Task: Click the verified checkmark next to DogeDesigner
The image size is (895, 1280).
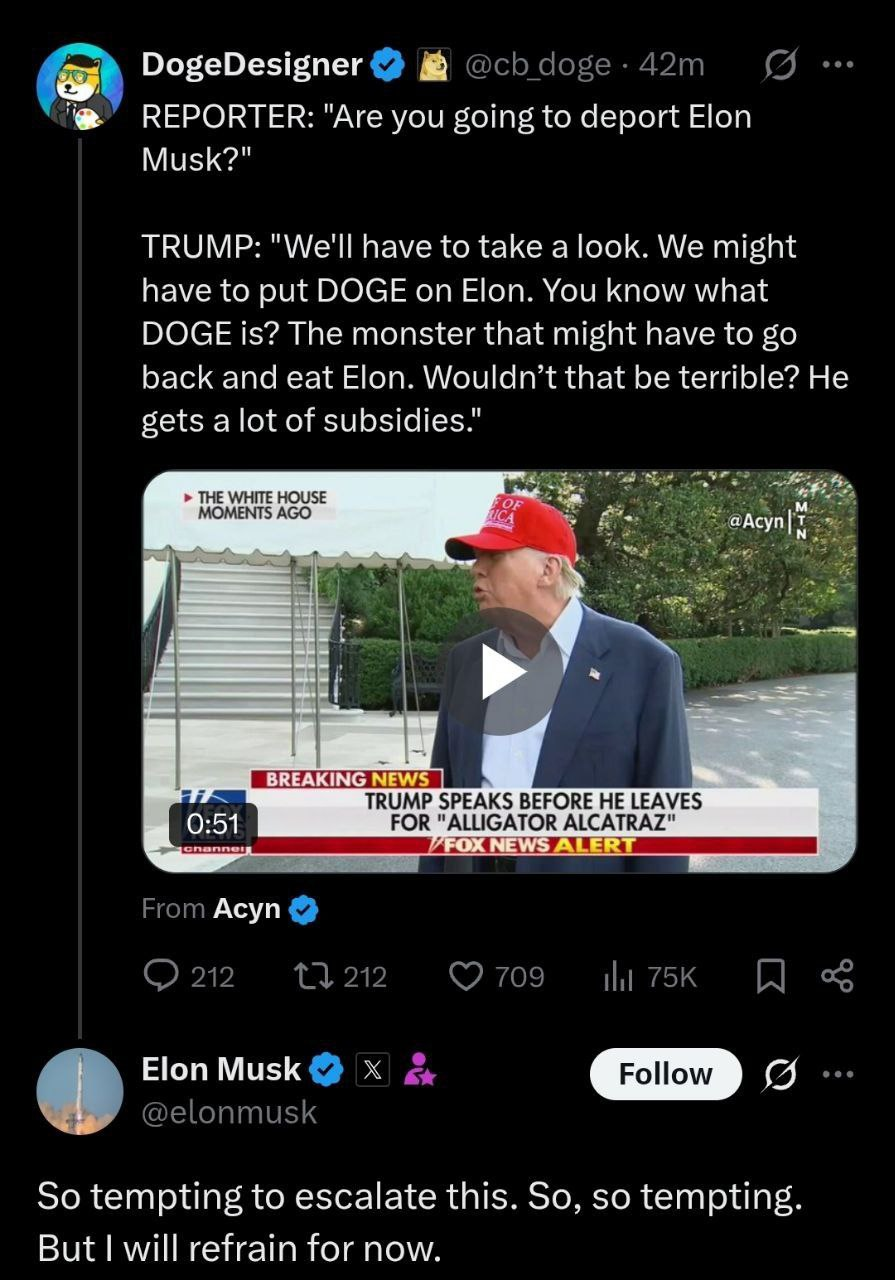Action: pyautogui.click(x=388, y=64)
